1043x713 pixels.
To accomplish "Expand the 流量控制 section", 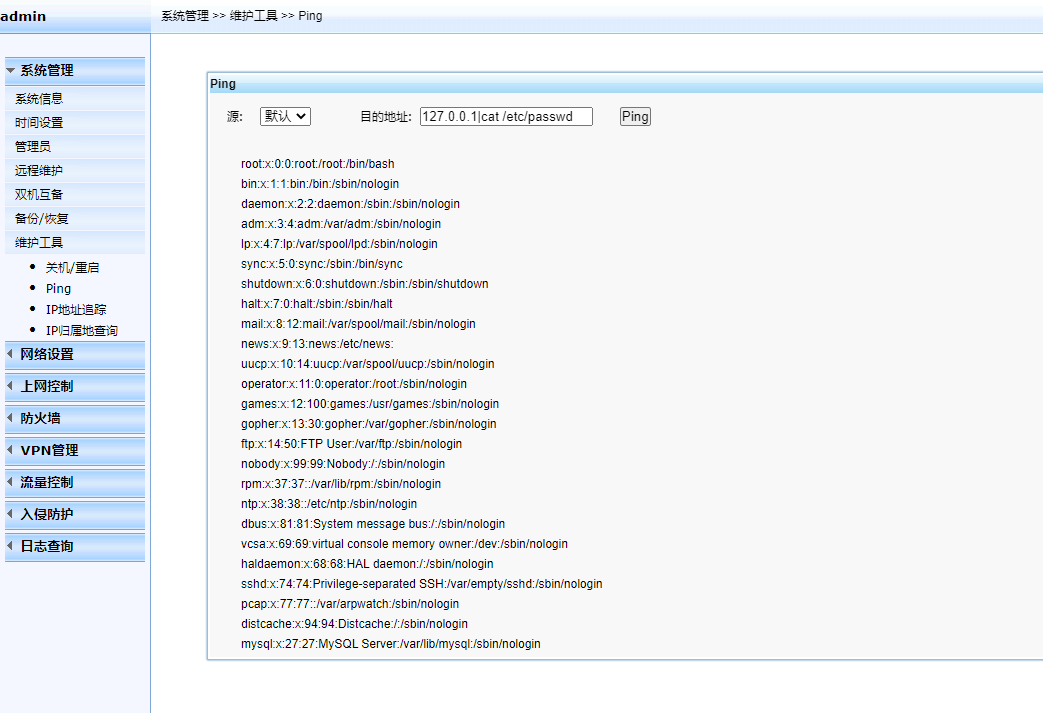I will (x=74, y=482).
